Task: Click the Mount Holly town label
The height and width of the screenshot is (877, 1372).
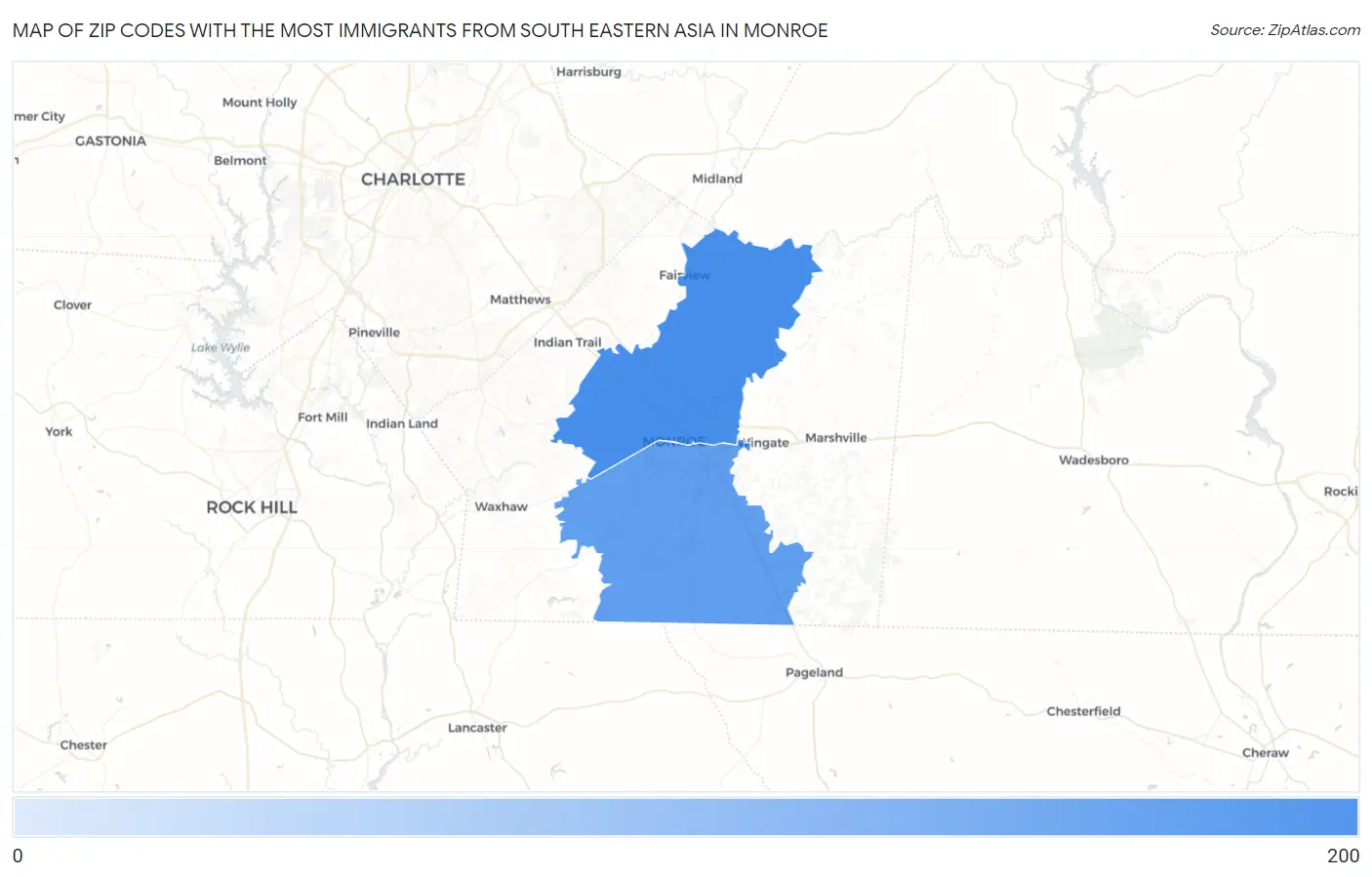Action: pyautogui.click(x=259, y=101)
